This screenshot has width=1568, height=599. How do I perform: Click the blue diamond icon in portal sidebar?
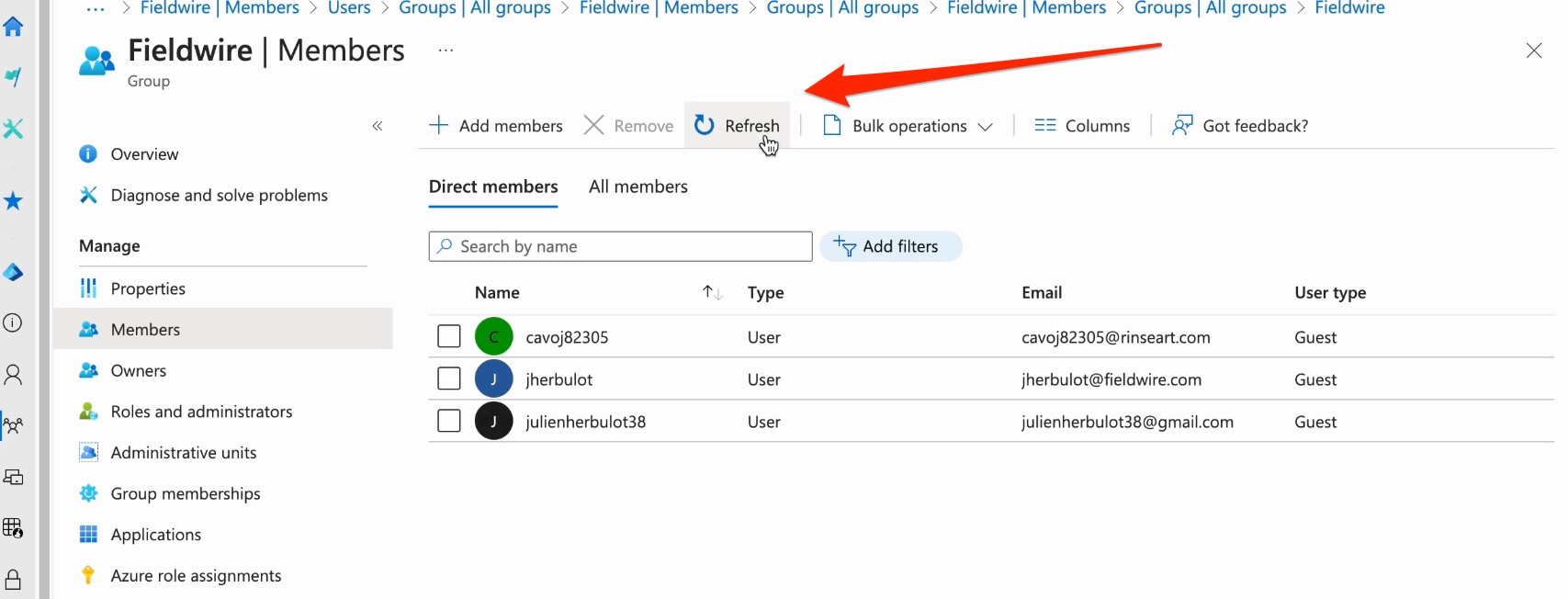14,272
